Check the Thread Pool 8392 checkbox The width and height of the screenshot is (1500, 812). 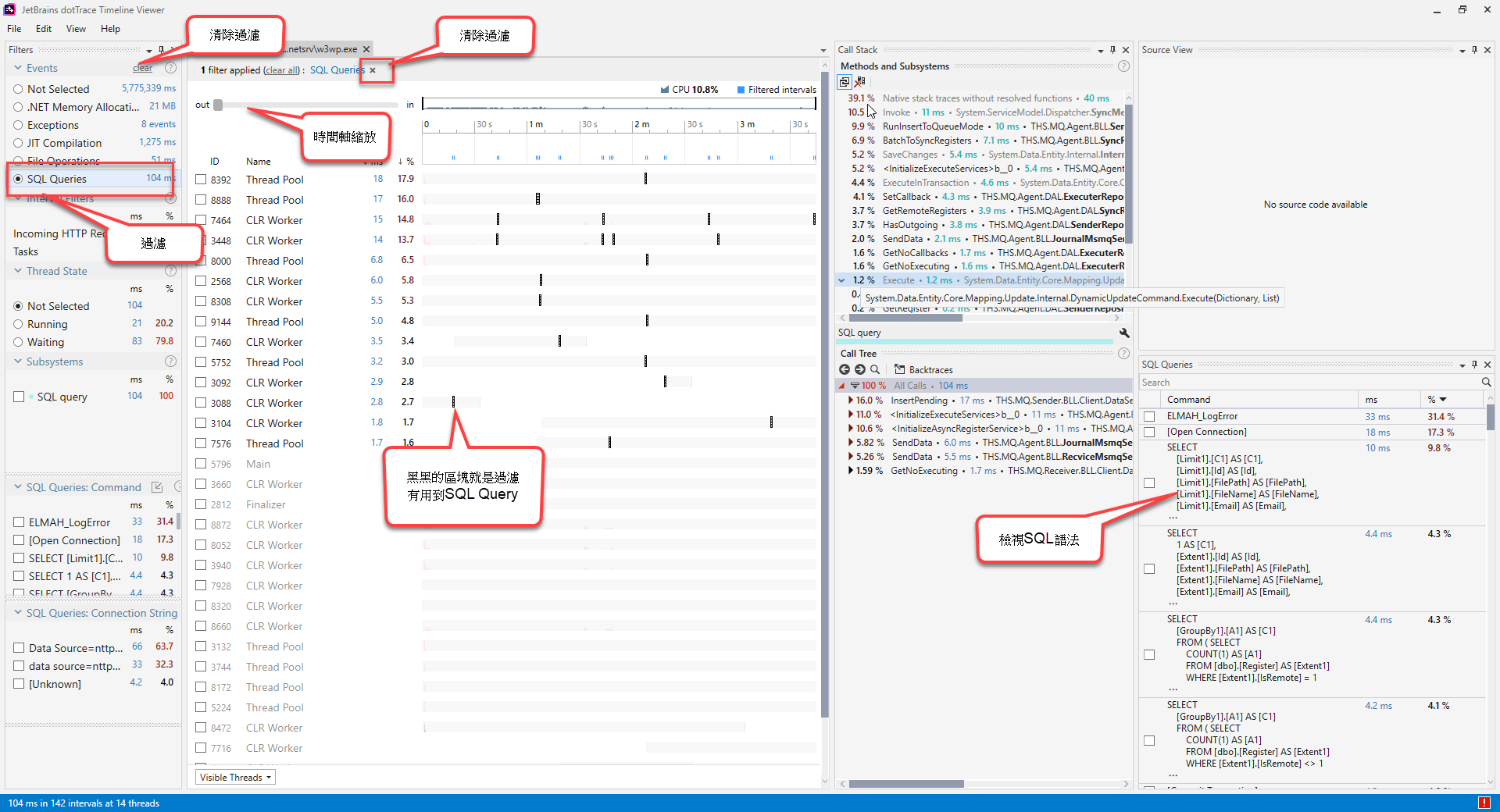point(200,178)
